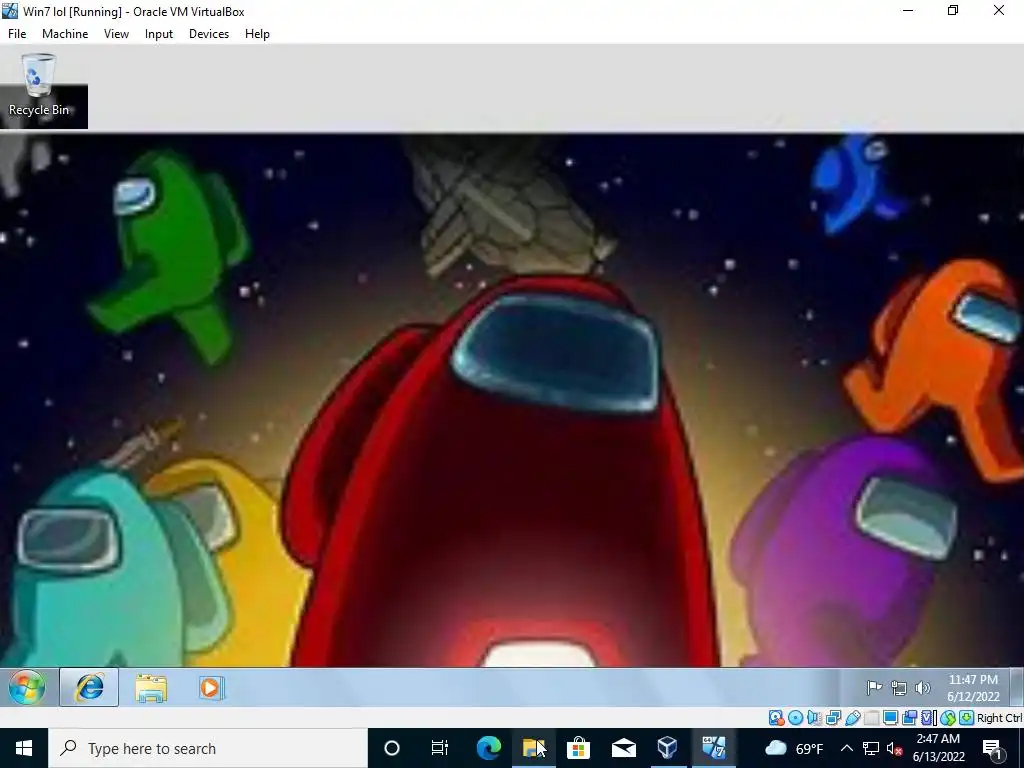The width and height of the screenshot is (1024, 768).
Task: Open the guest volume speaker icon
Action: [923, 688]
